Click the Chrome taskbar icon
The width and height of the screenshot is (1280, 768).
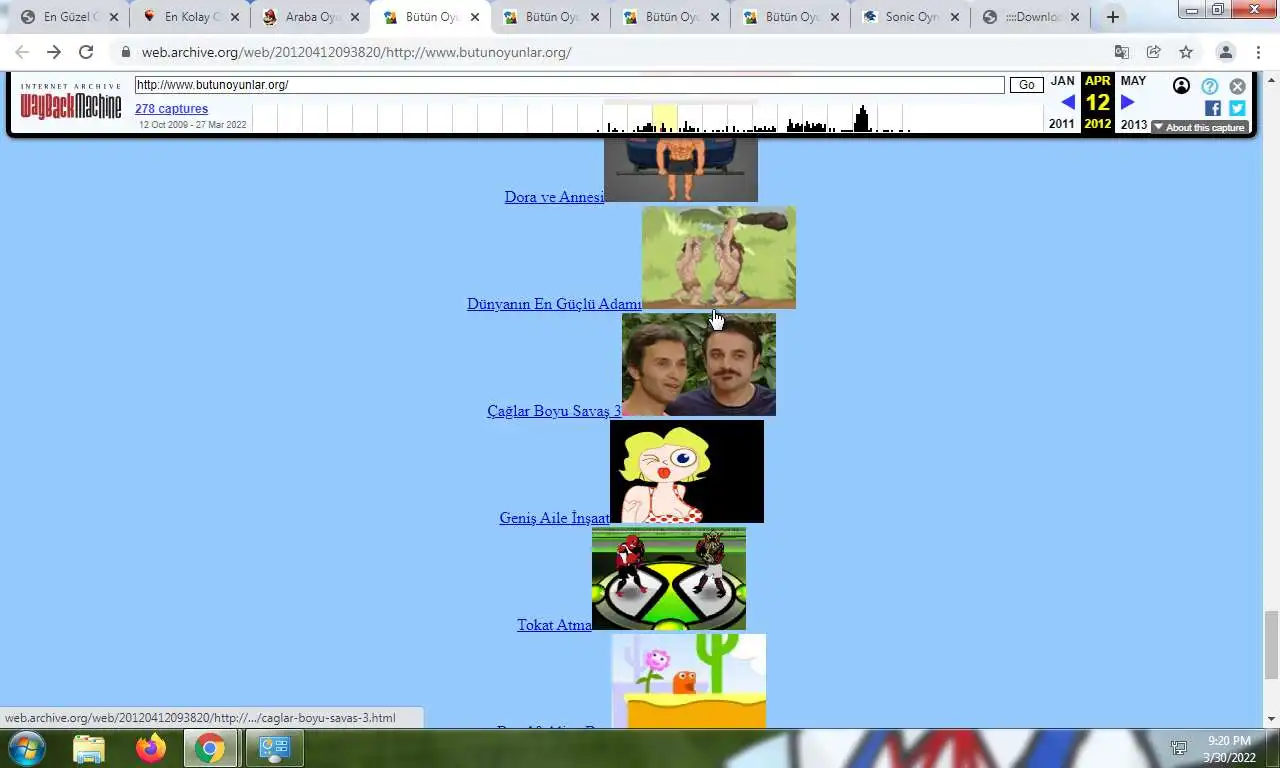(x=210, y=748)
